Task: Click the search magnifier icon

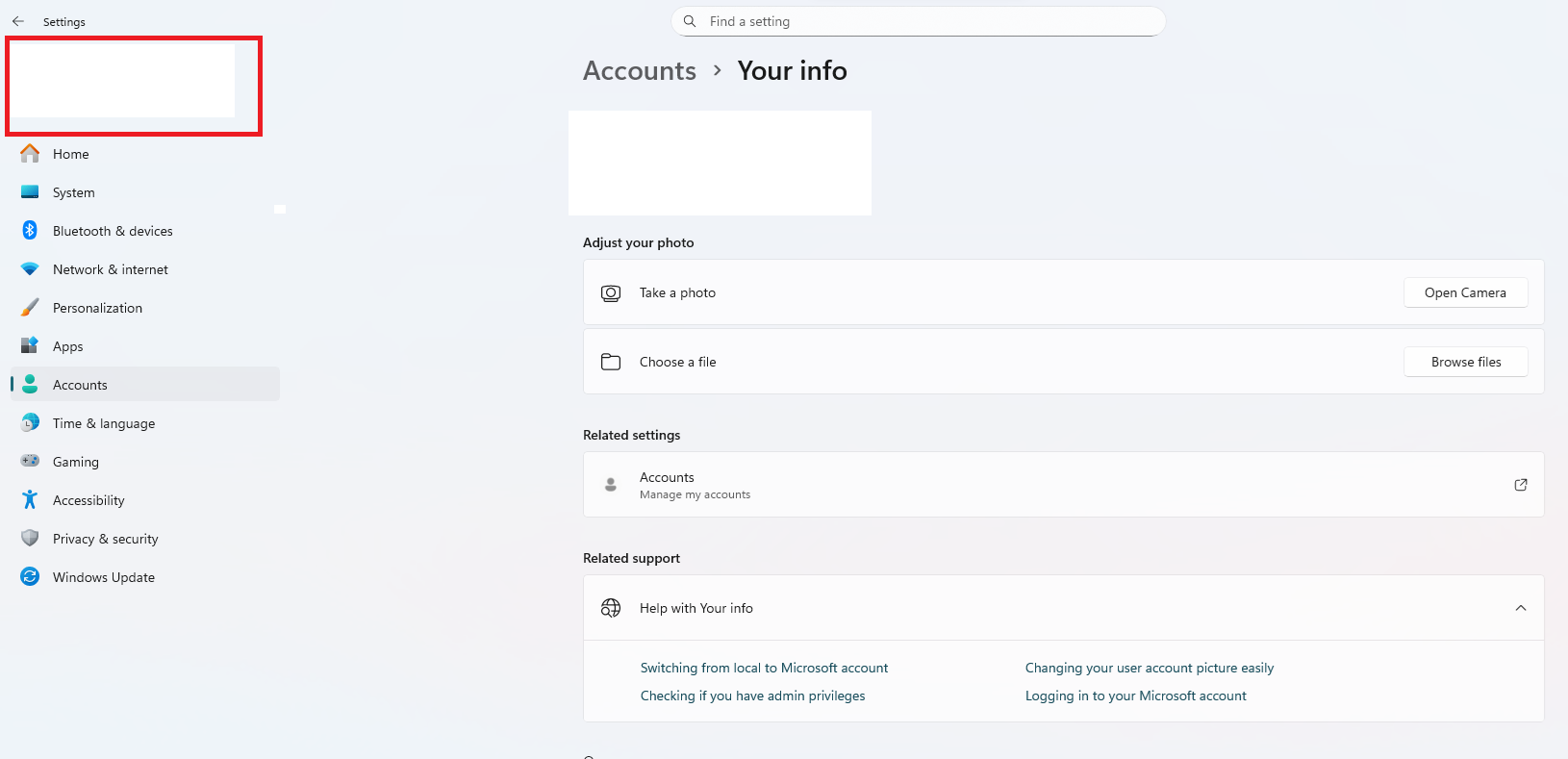Action: tap(690, 21)
